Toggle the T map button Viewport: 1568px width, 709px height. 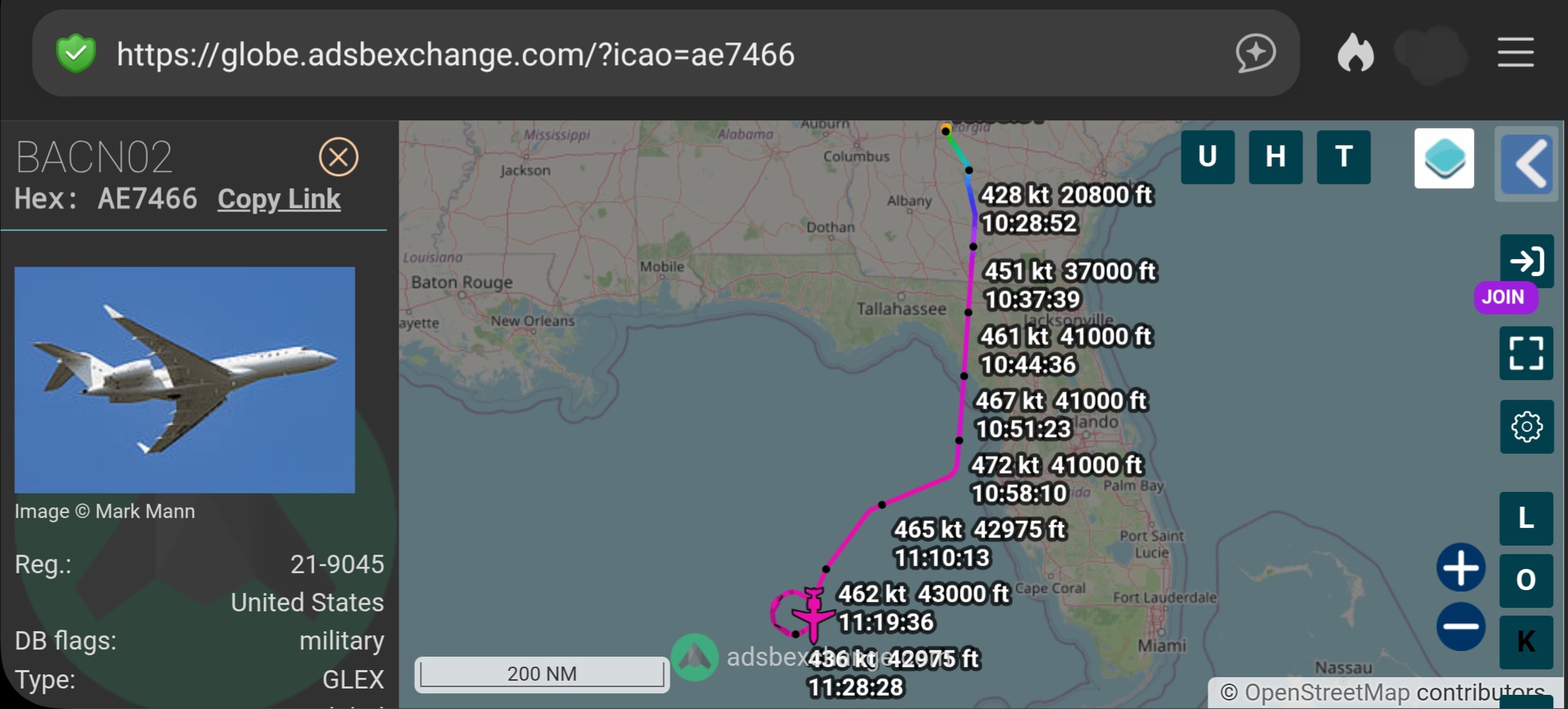coord(1344,157)
